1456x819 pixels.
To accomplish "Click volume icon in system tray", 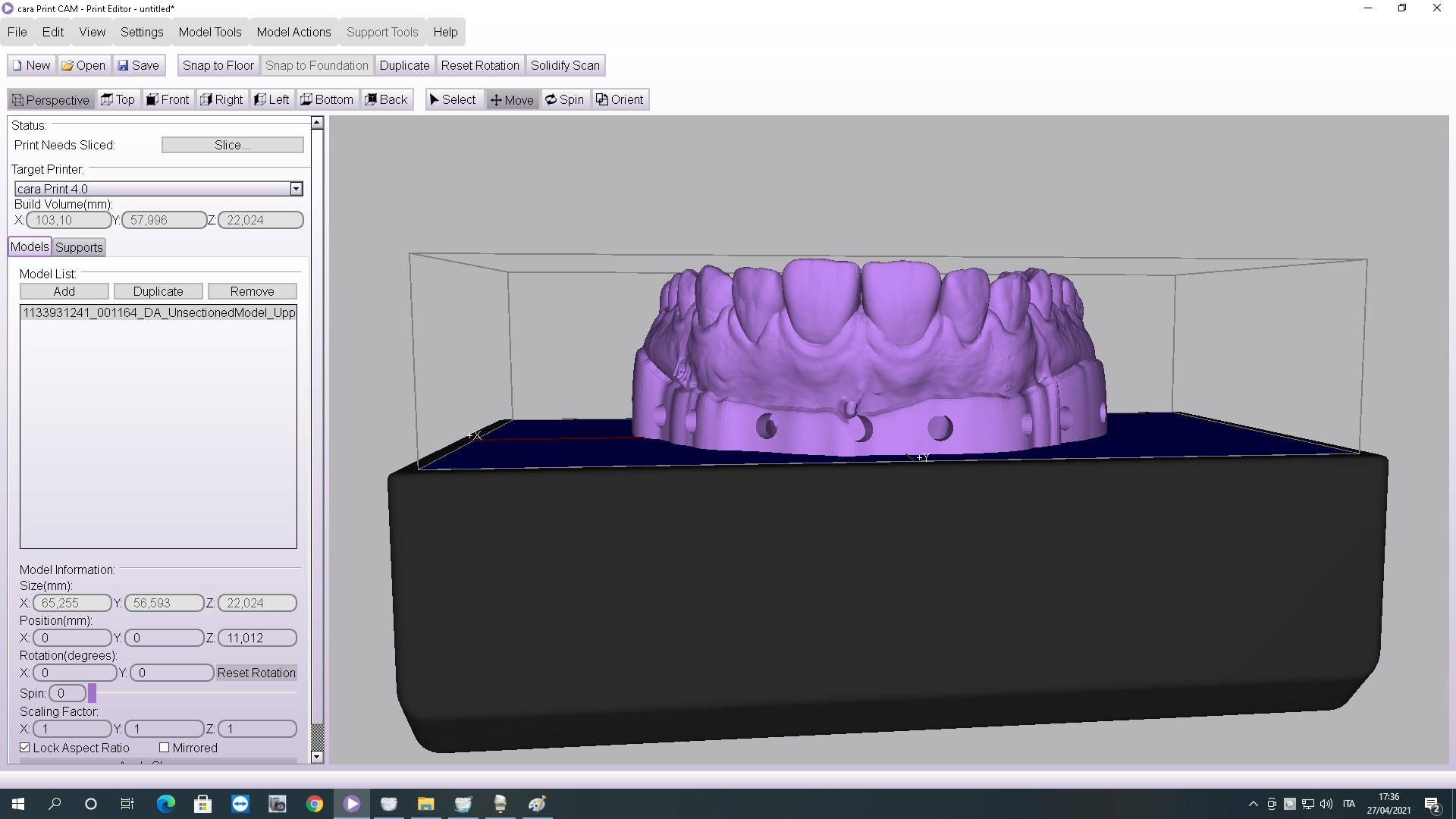I will tap(1326, 804).
